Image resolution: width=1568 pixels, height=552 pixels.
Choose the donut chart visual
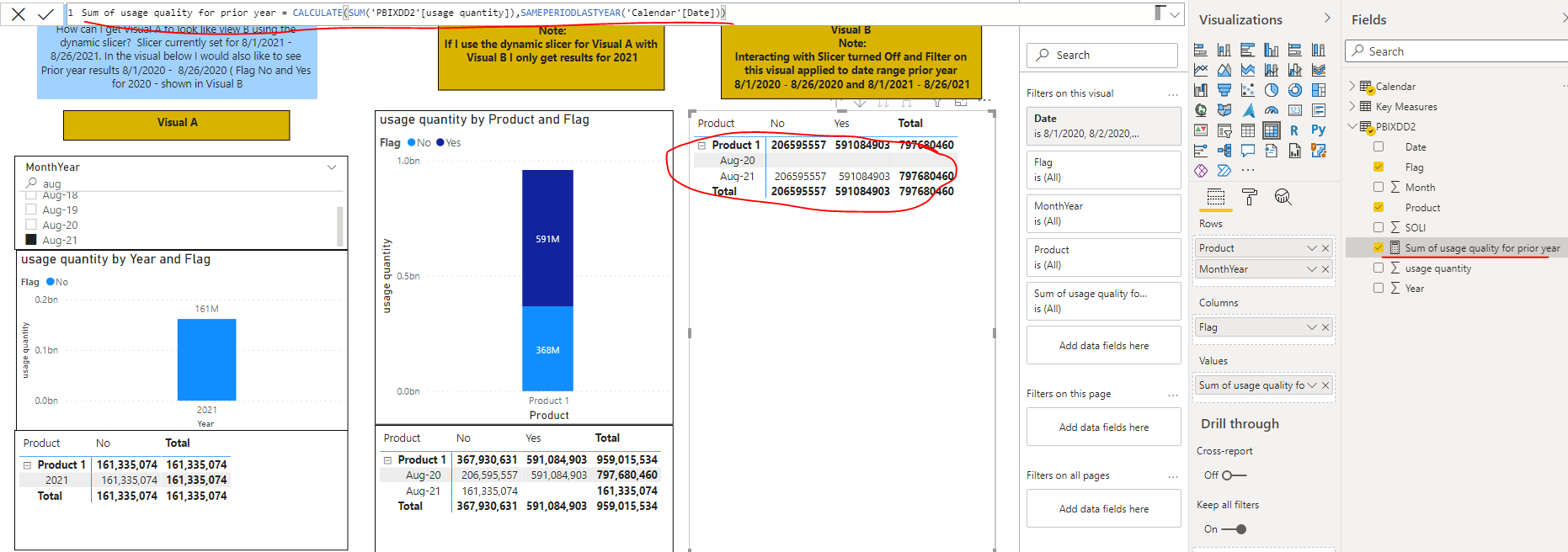pyautogui.click(x=1295, y=90)
